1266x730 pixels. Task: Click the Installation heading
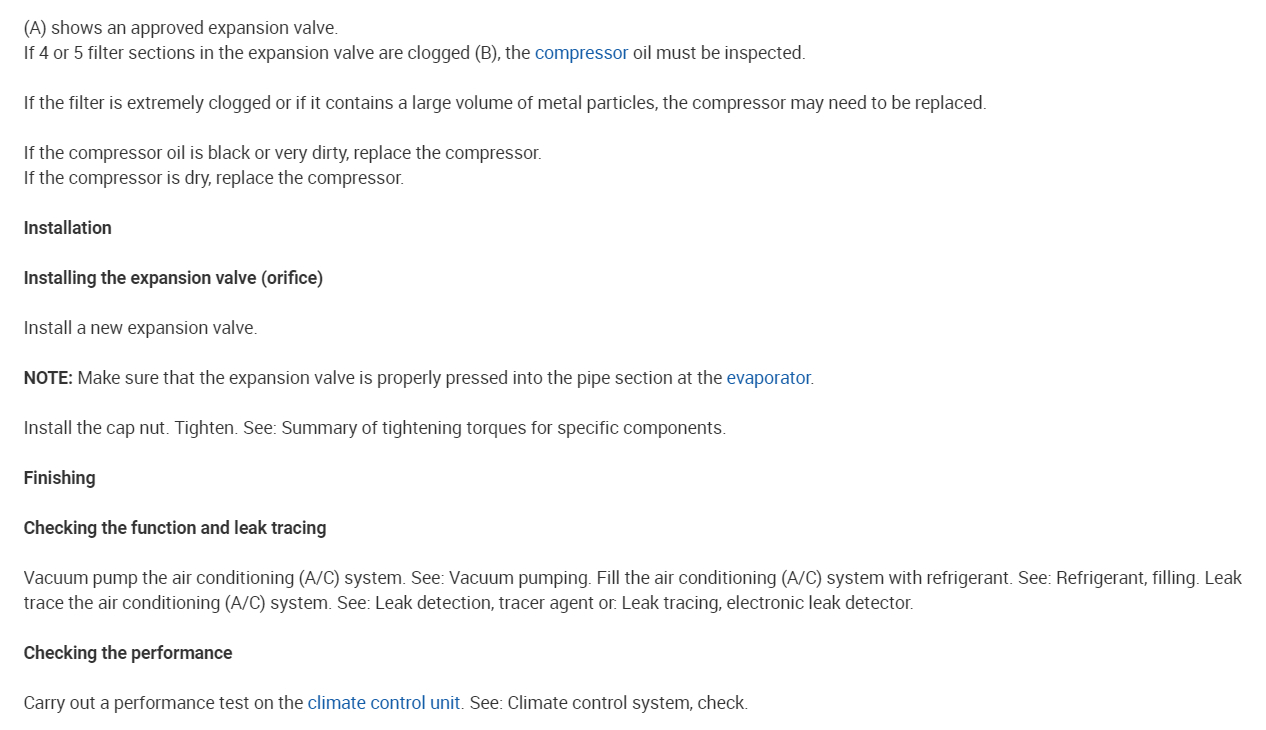pyautogui.click(x=68, y=228)
